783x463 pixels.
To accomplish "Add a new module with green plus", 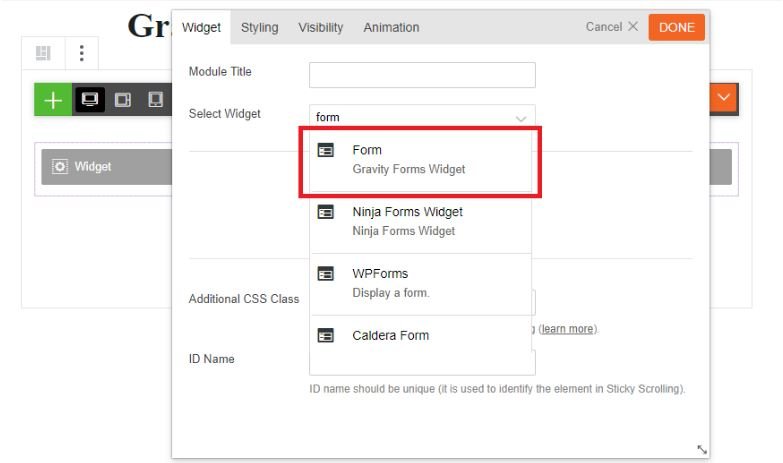I will [x=53, y=100].
